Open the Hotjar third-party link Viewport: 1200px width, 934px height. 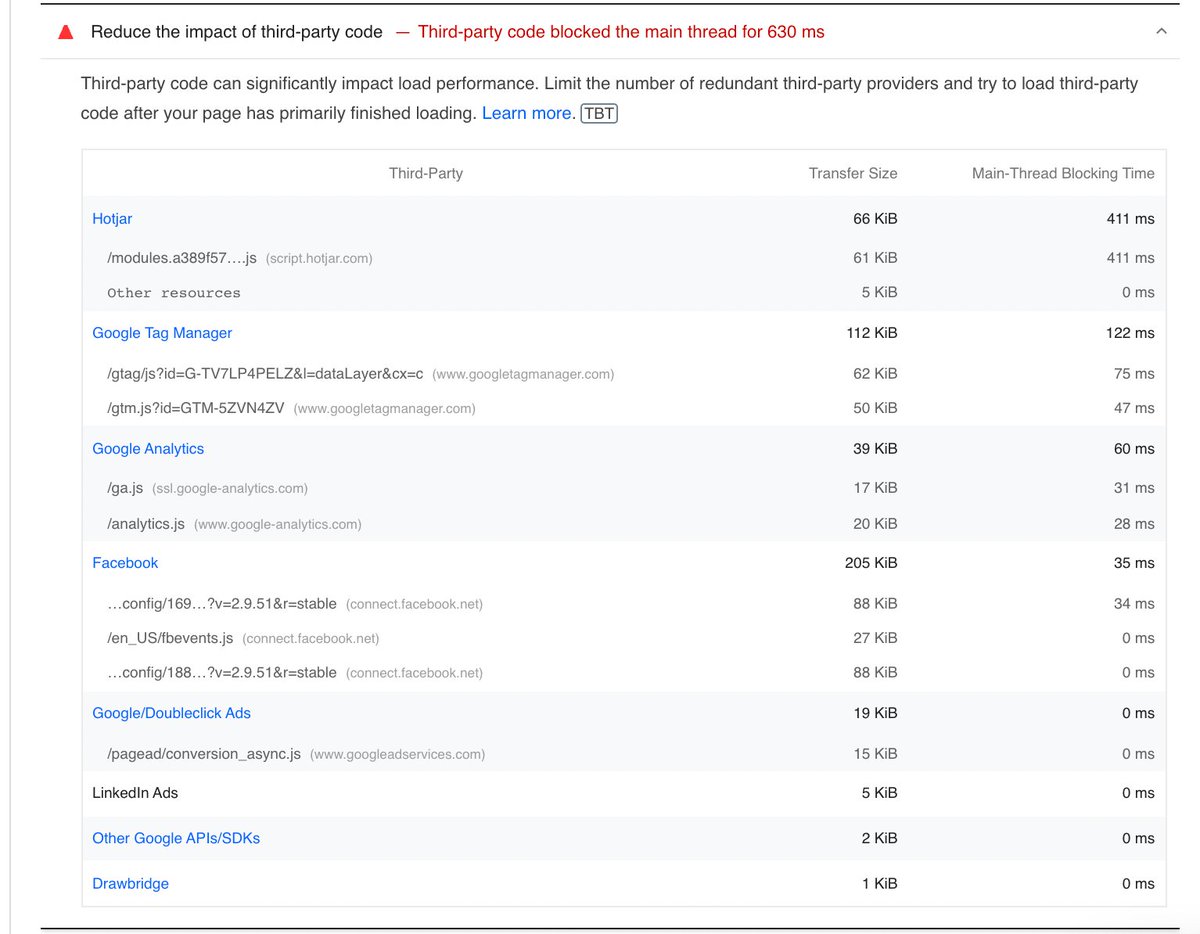point(112,218)
